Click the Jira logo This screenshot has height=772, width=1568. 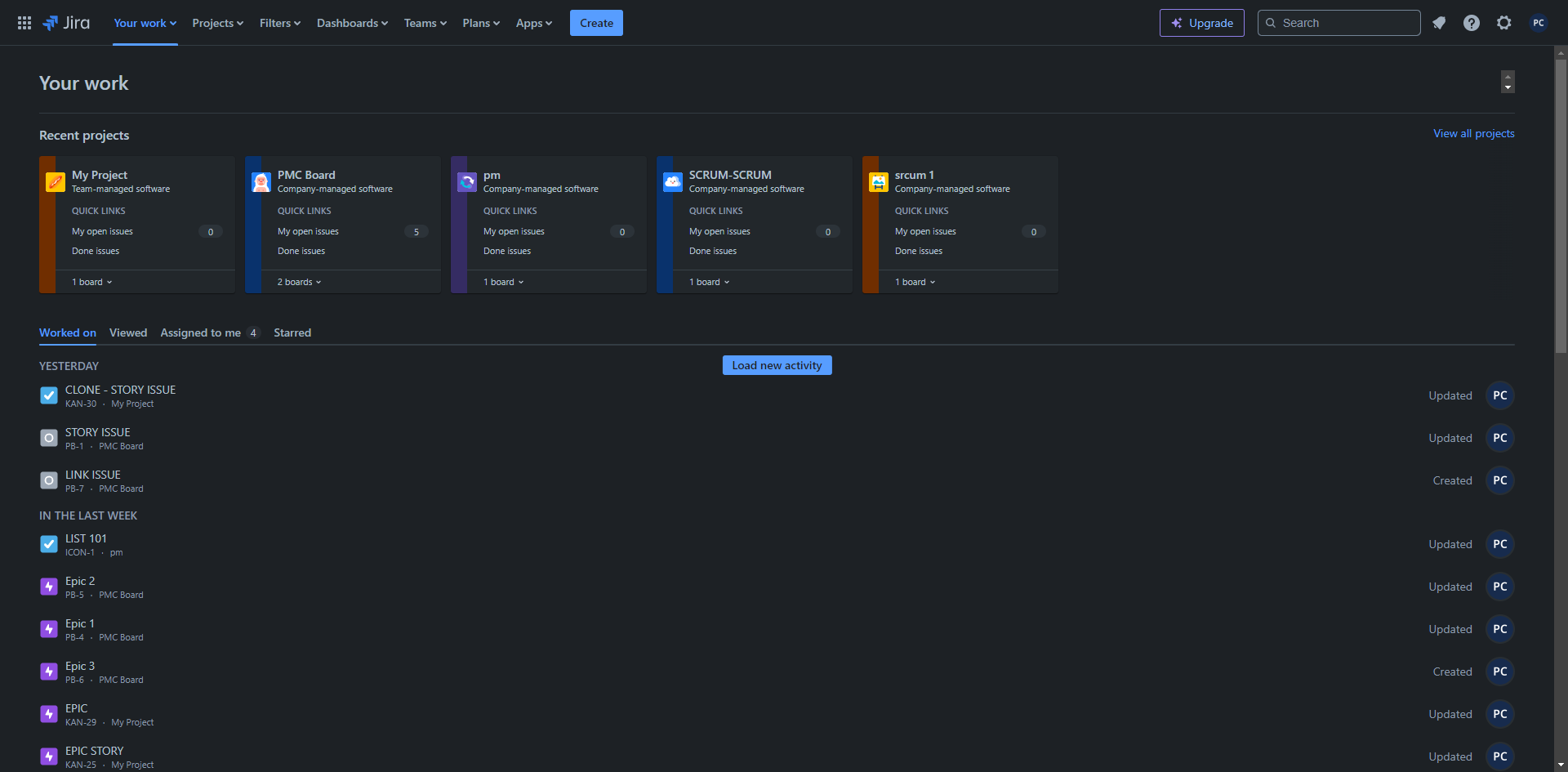point(67,23)
